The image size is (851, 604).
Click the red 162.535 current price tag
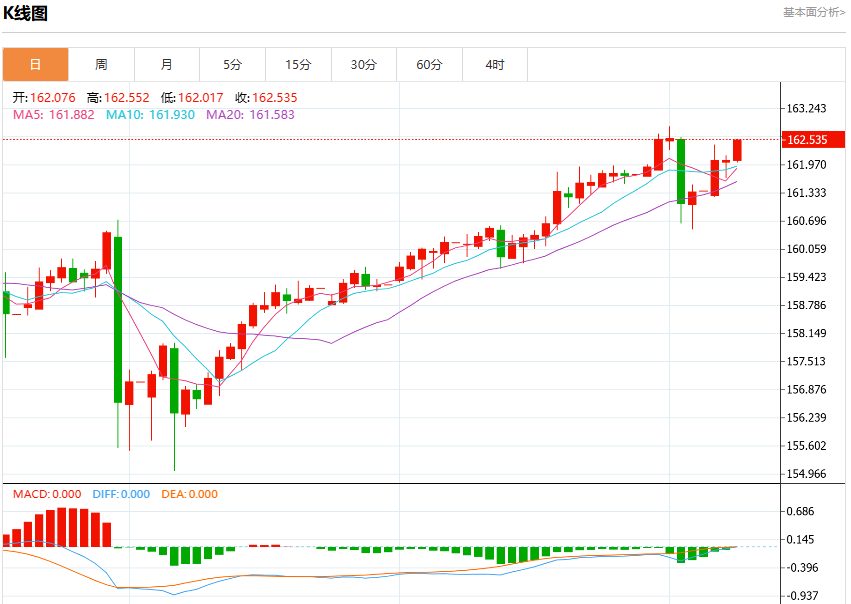[x=813, y=139]
